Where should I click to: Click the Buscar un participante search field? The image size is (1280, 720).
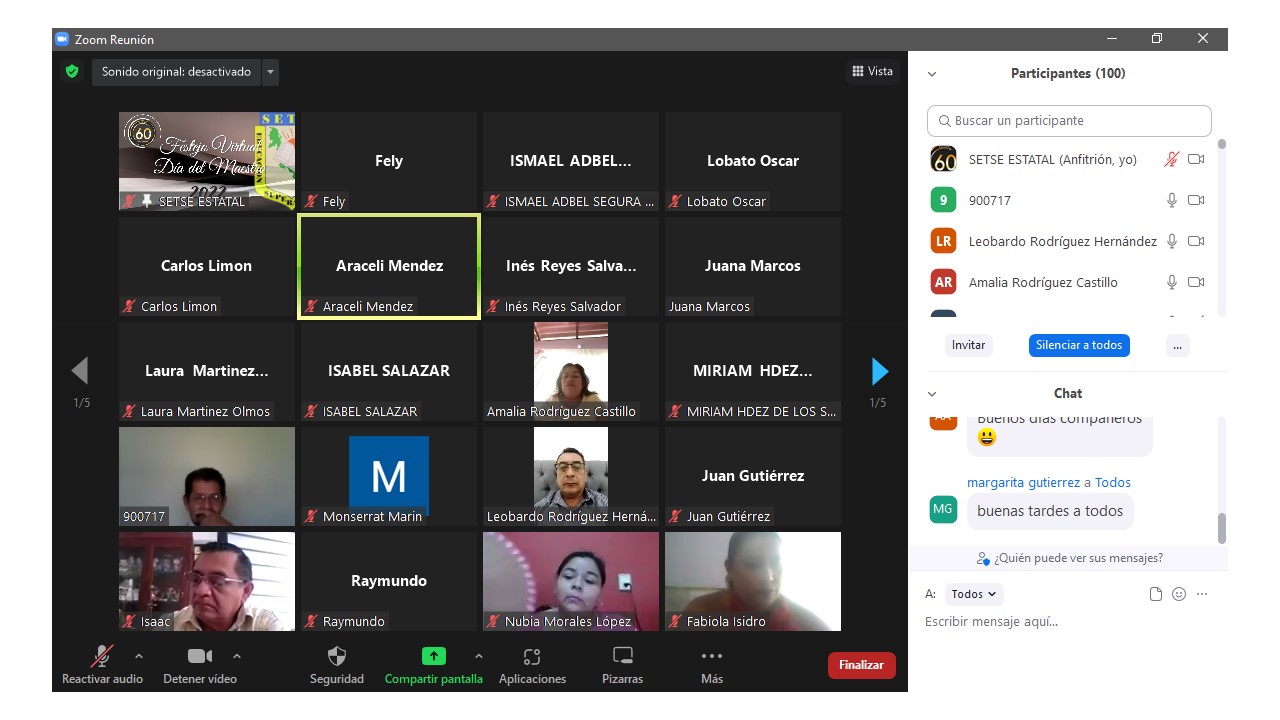tap(1069, 121)
